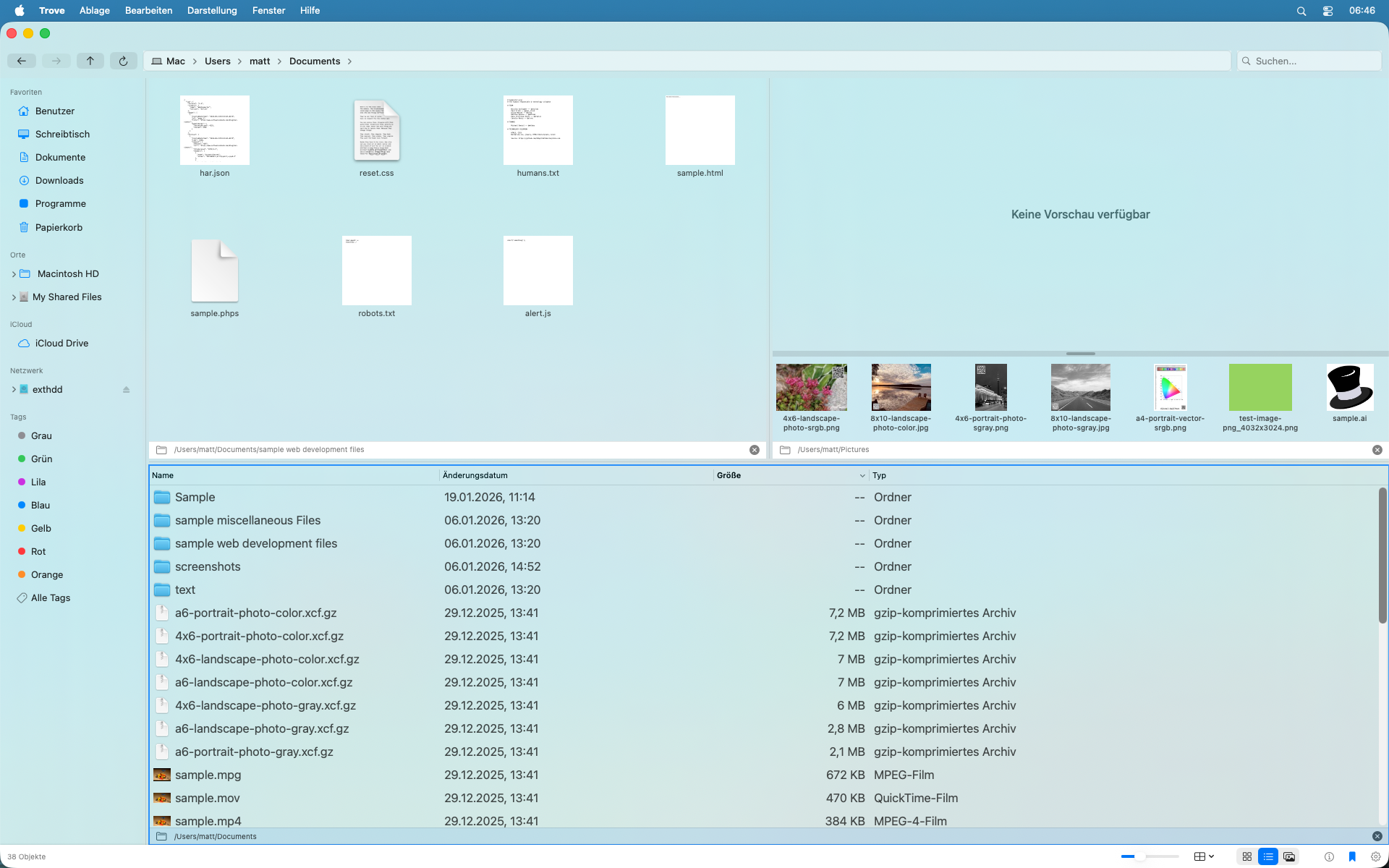Click the Suchen search field

(x=1309, y=61)
